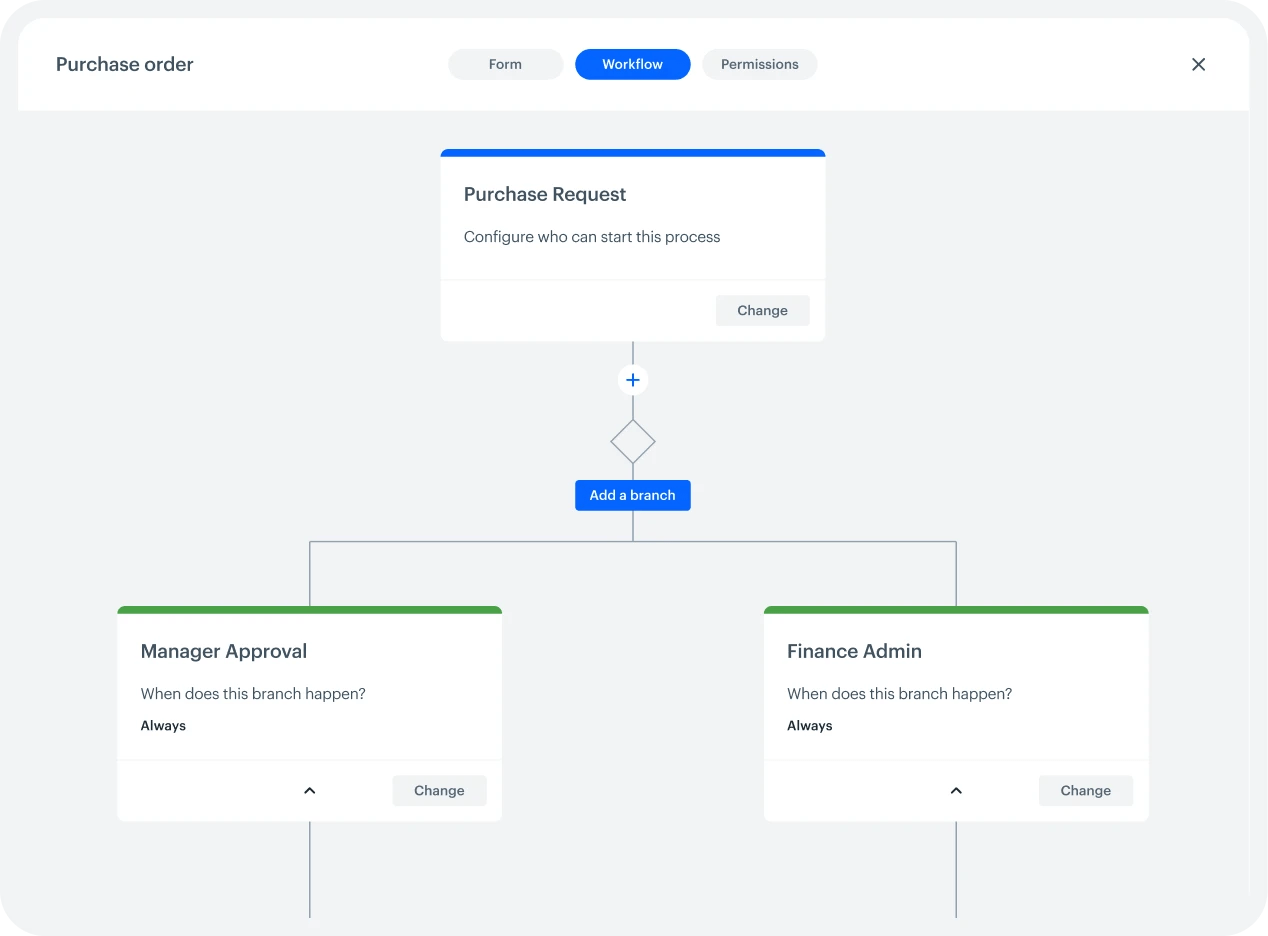Collapse the Manager Approval branch chevron
This screenshot has width=1268, height=936.
tap(310, 790)
